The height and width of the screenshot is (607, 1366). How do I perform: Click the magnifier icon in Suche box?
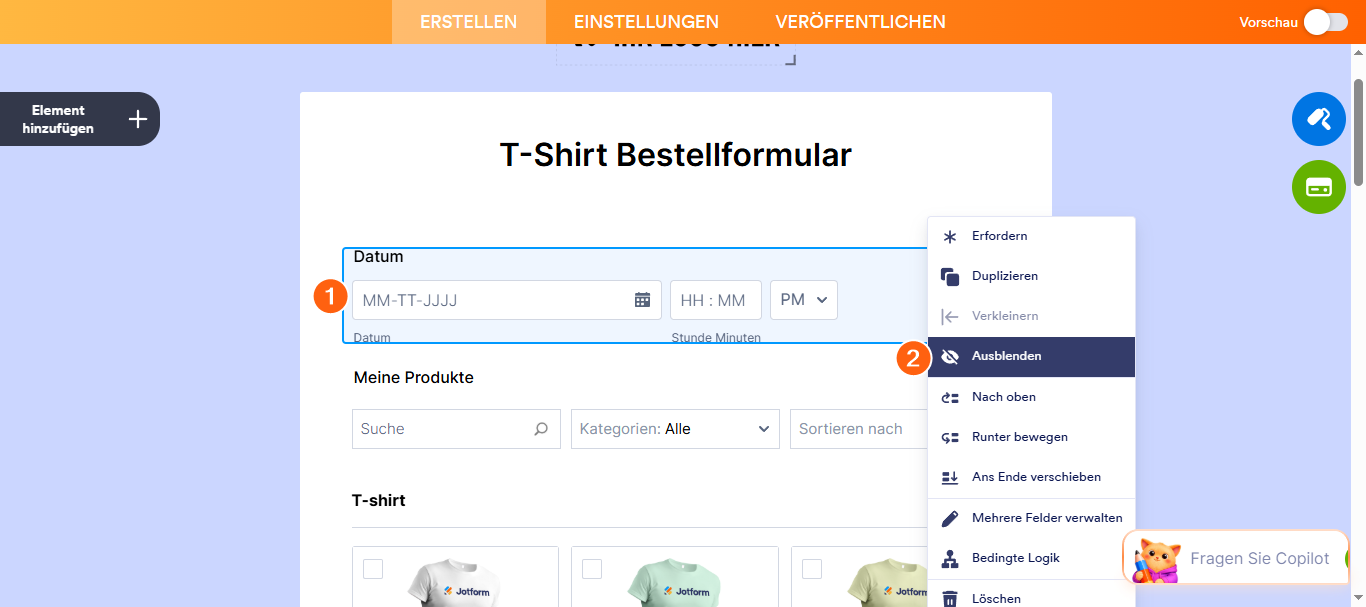pyautogui.click(x=541, y=429)
